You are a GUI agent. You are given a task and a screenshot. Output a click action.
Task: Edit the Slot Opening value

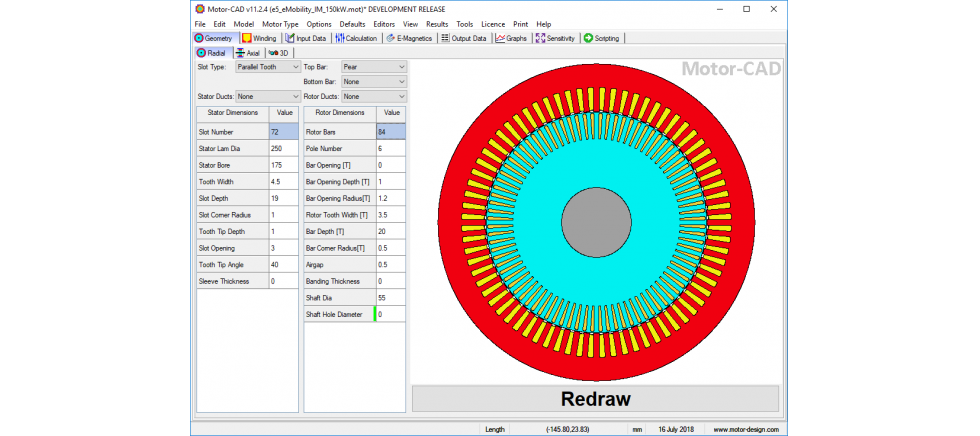coord(283,248)
